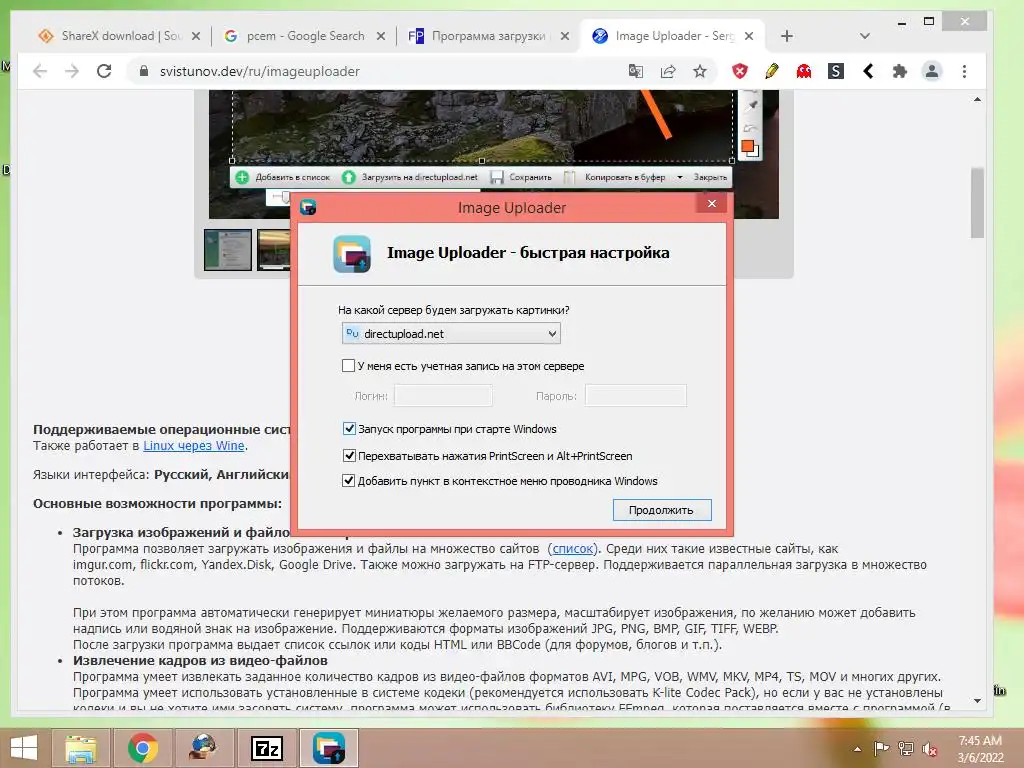This screenshot has height=768, width=1024.
Task: Click the site lock icon in address bar
Action: click(144, 71)
